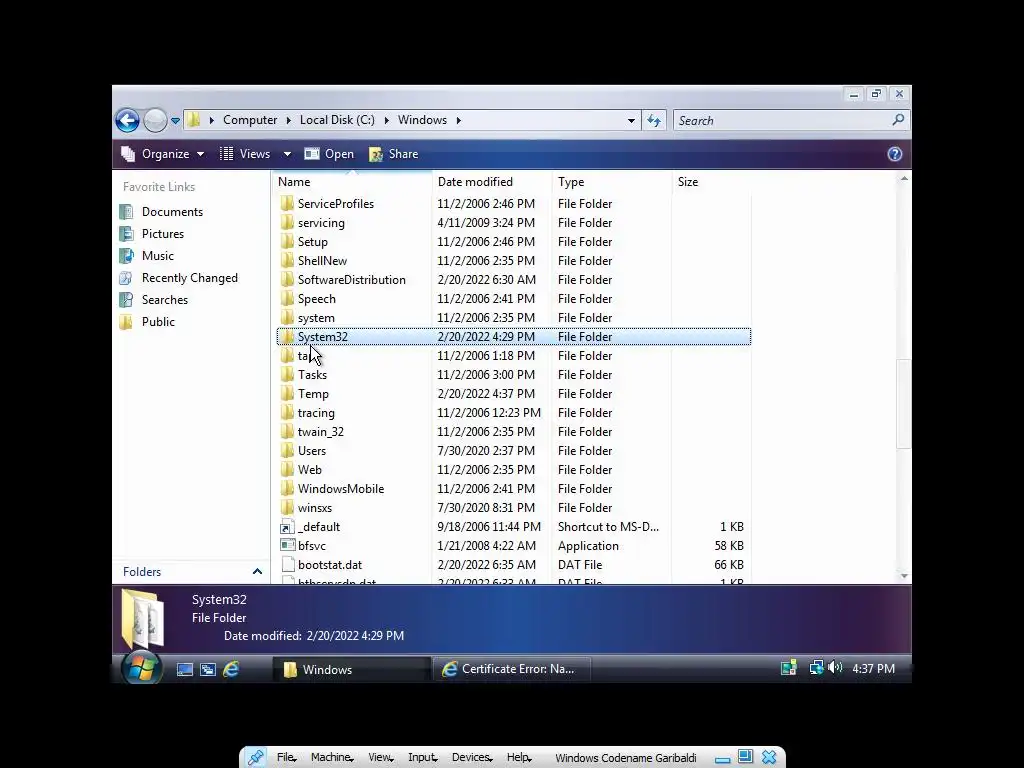
Task: Click the Views toolbar button
Action: (x=246, y=154)
